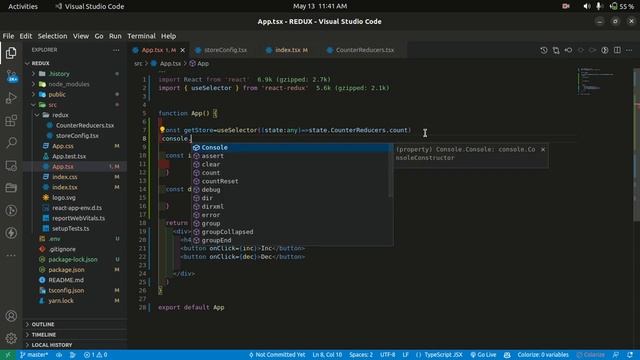This screenshot has width=640, height=360.
Task: Close the suggestion details popup
Action: (x=543, y=149)
